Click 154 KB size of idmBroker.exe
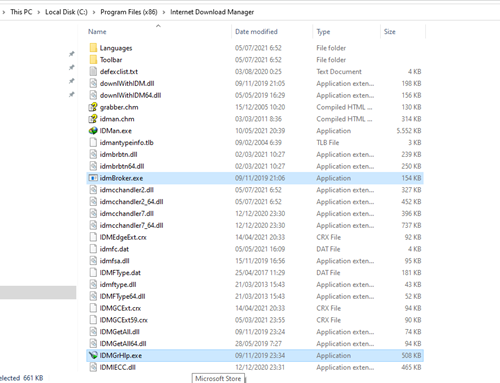 411,178
